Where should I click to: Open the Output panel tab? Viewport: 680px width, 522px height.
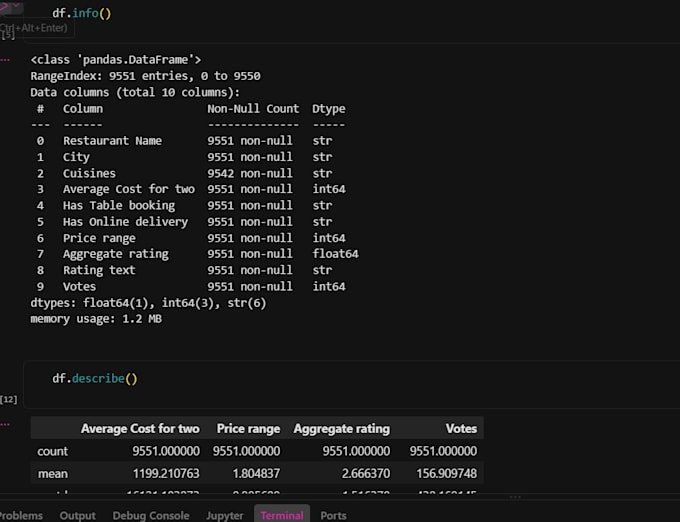click(77, 515)
